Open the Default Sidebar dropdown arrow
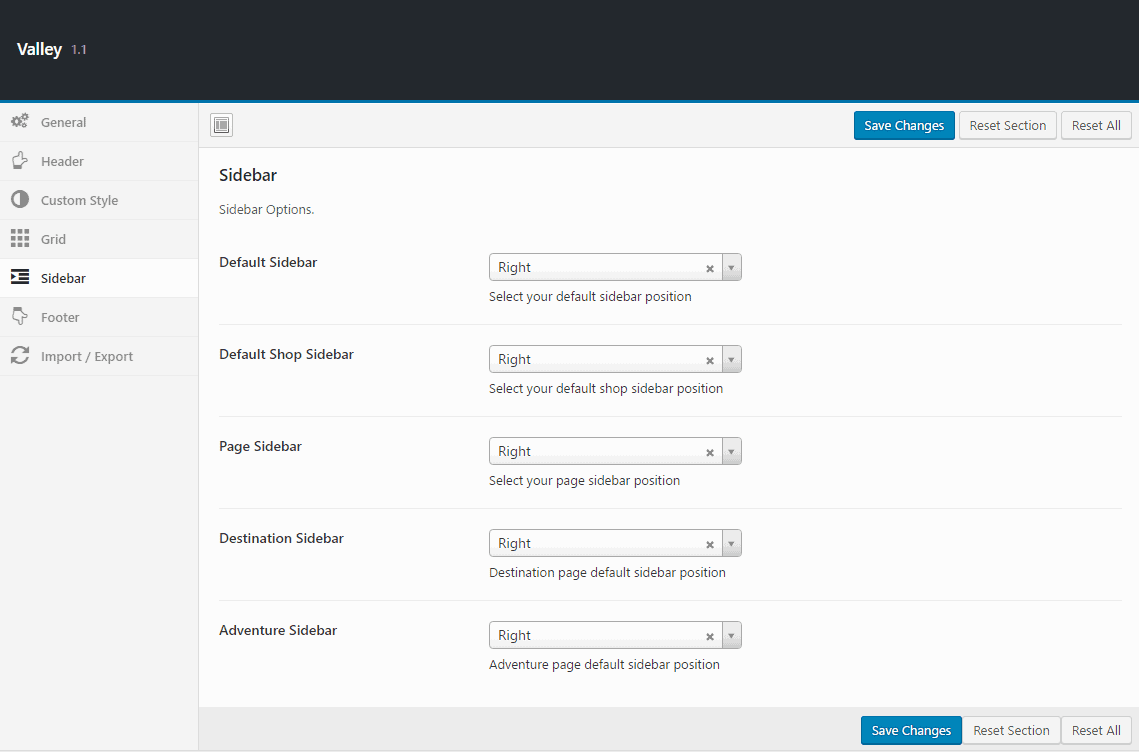The height and width of the screenshot is (752, 1139). click(x=731, y=268)
